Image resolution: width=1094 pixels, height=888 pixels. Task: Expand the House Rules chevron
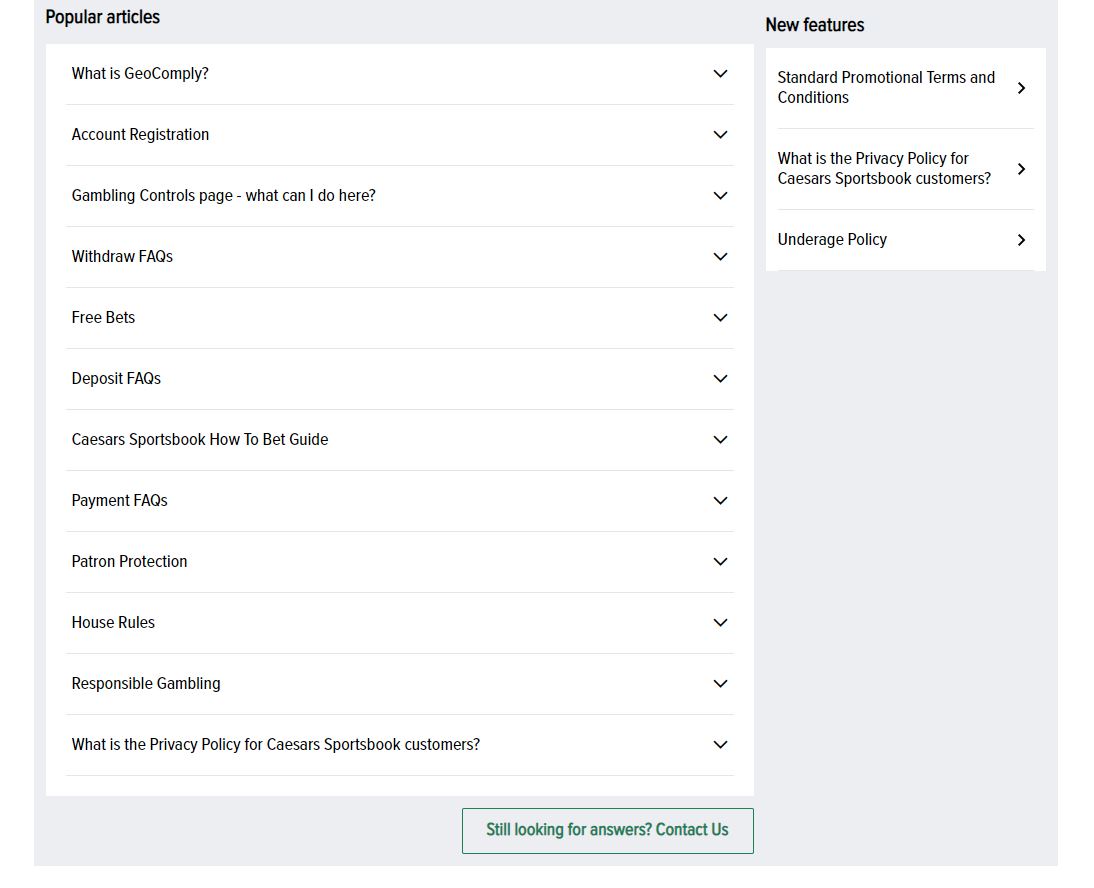[x=720, y=623]
